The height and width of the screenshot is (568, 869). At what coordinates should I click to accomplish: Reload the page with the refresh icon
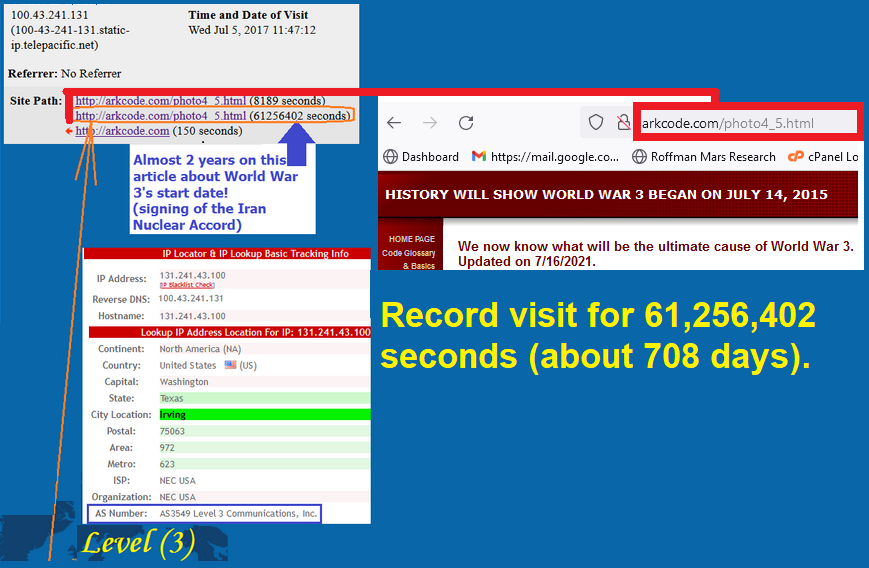coord(466,123)
